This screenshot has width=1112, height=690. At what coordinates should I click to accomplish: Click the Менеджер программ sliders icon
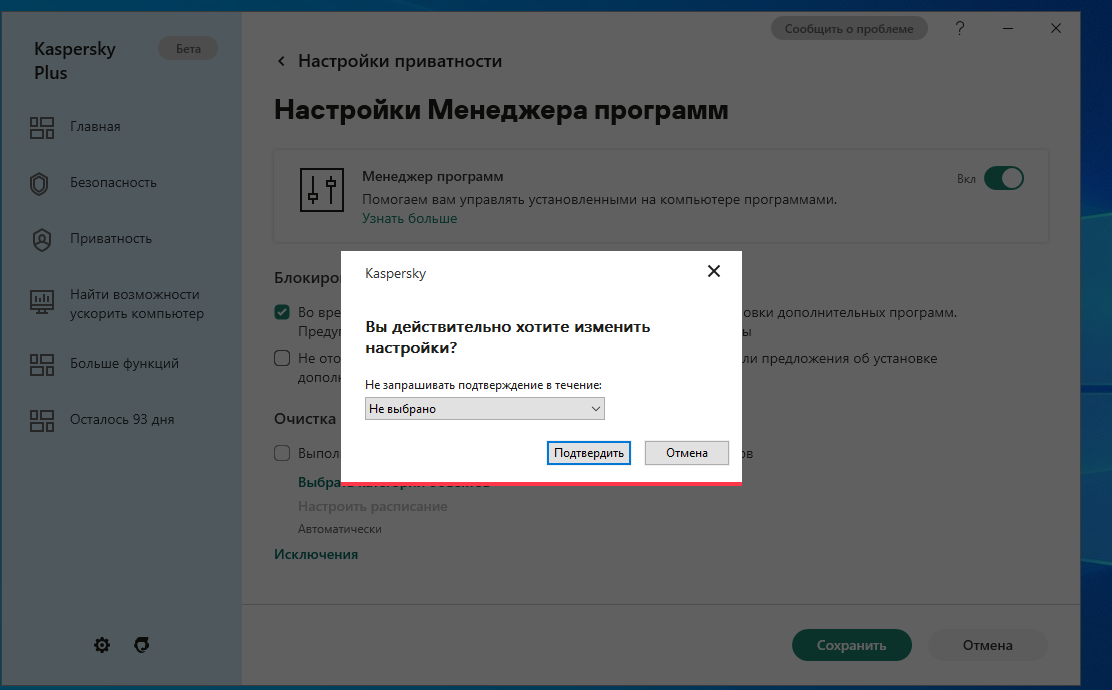tap(322, 190)
